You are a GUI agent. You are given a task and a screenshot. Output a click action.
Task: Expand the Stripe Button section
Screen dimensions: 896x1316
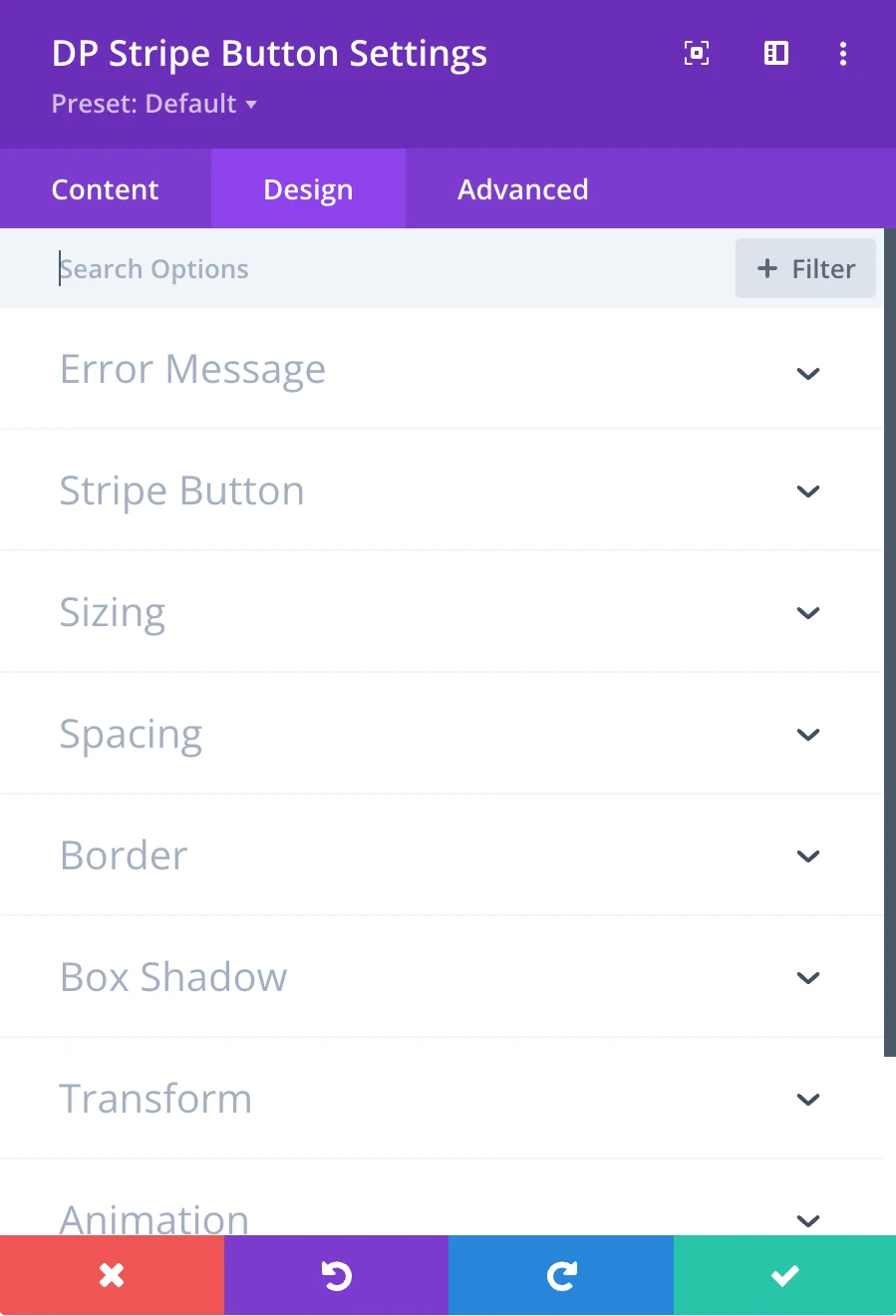point(807,492)
